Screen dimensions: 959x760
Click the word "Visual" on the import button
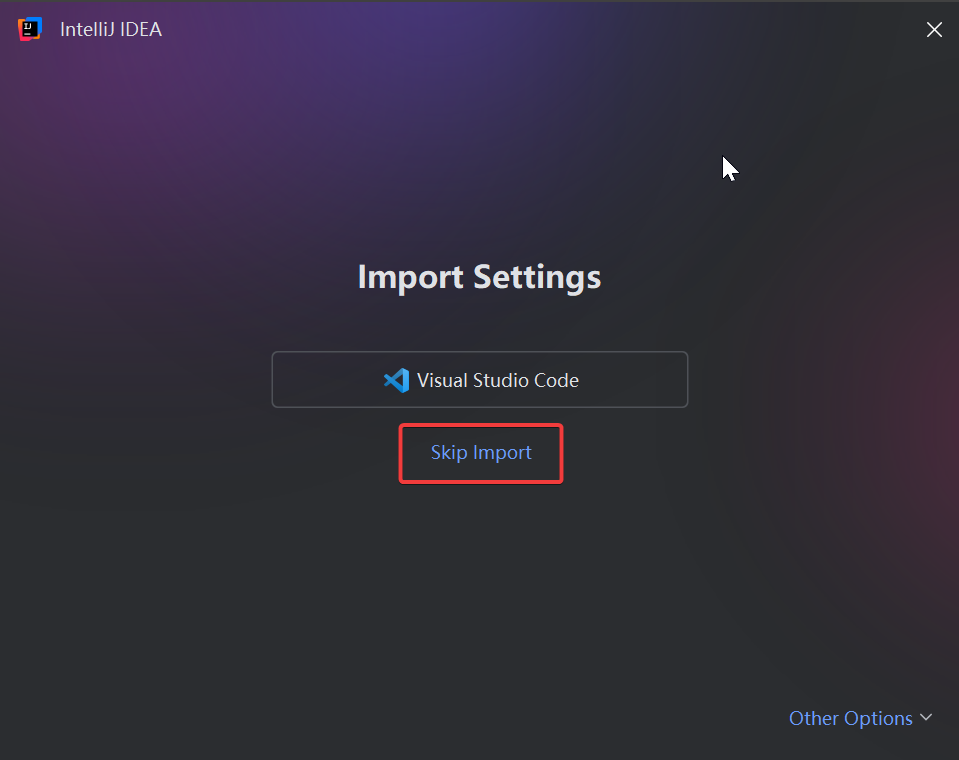pyautogui.click(x=442, y=380)
